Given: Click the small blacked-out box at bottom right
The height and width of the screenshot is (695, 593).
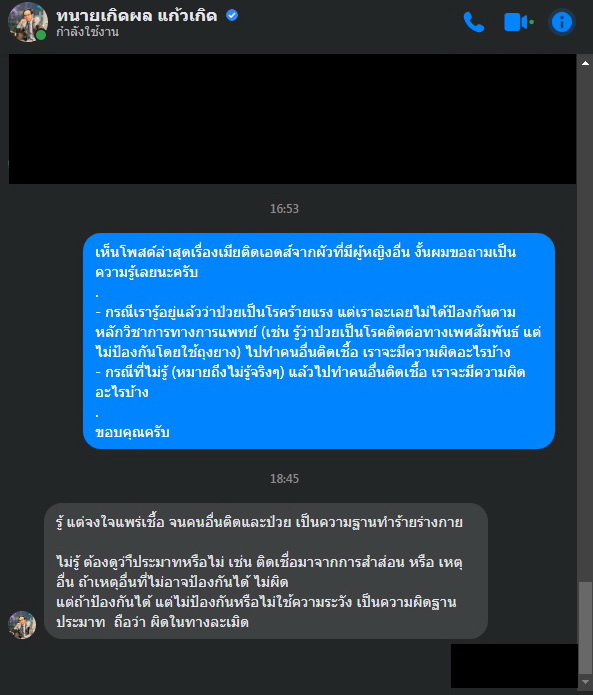Looking at the screenshot, I should pyautogui.click(x=514, y=666).
